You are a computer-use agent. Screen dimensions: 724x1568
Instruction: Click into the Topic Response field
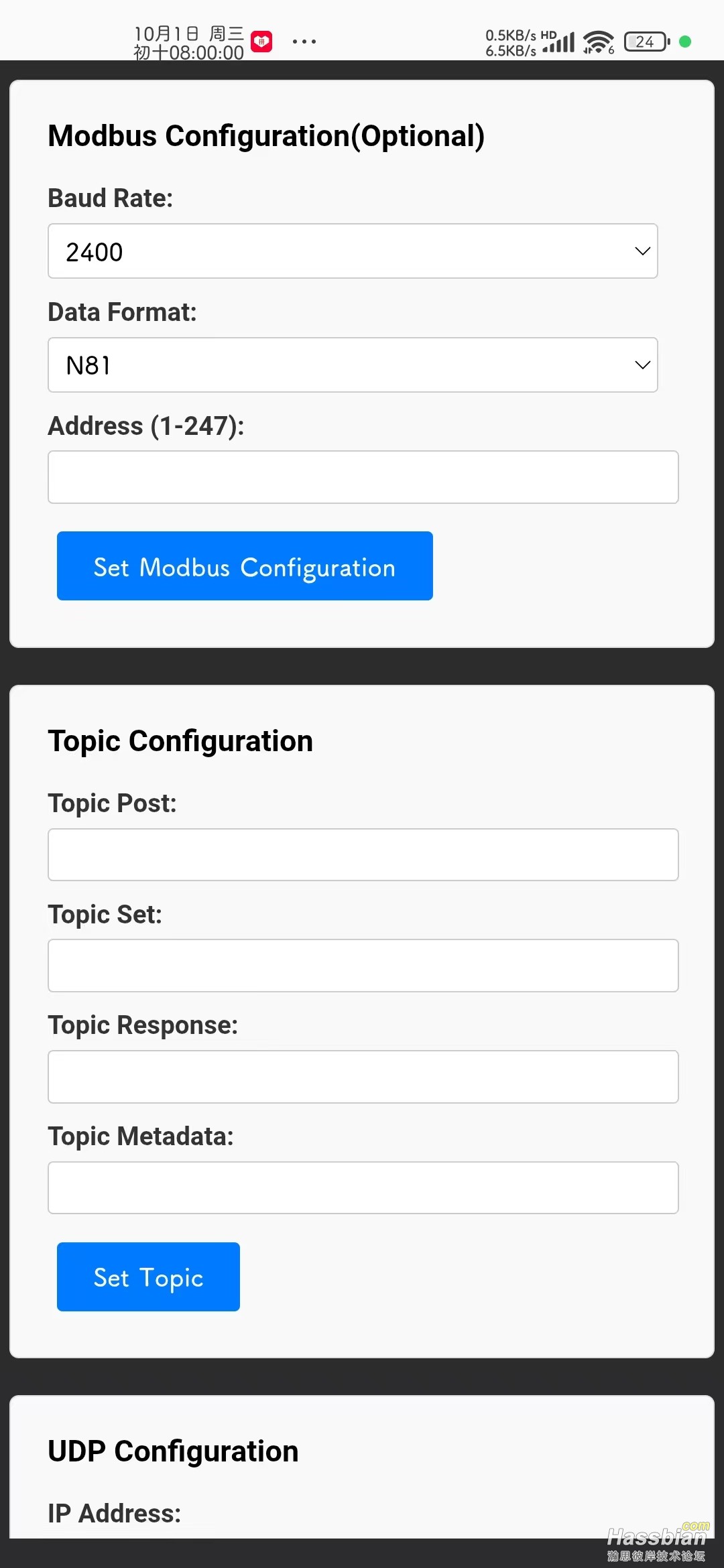coord(363,1077)
